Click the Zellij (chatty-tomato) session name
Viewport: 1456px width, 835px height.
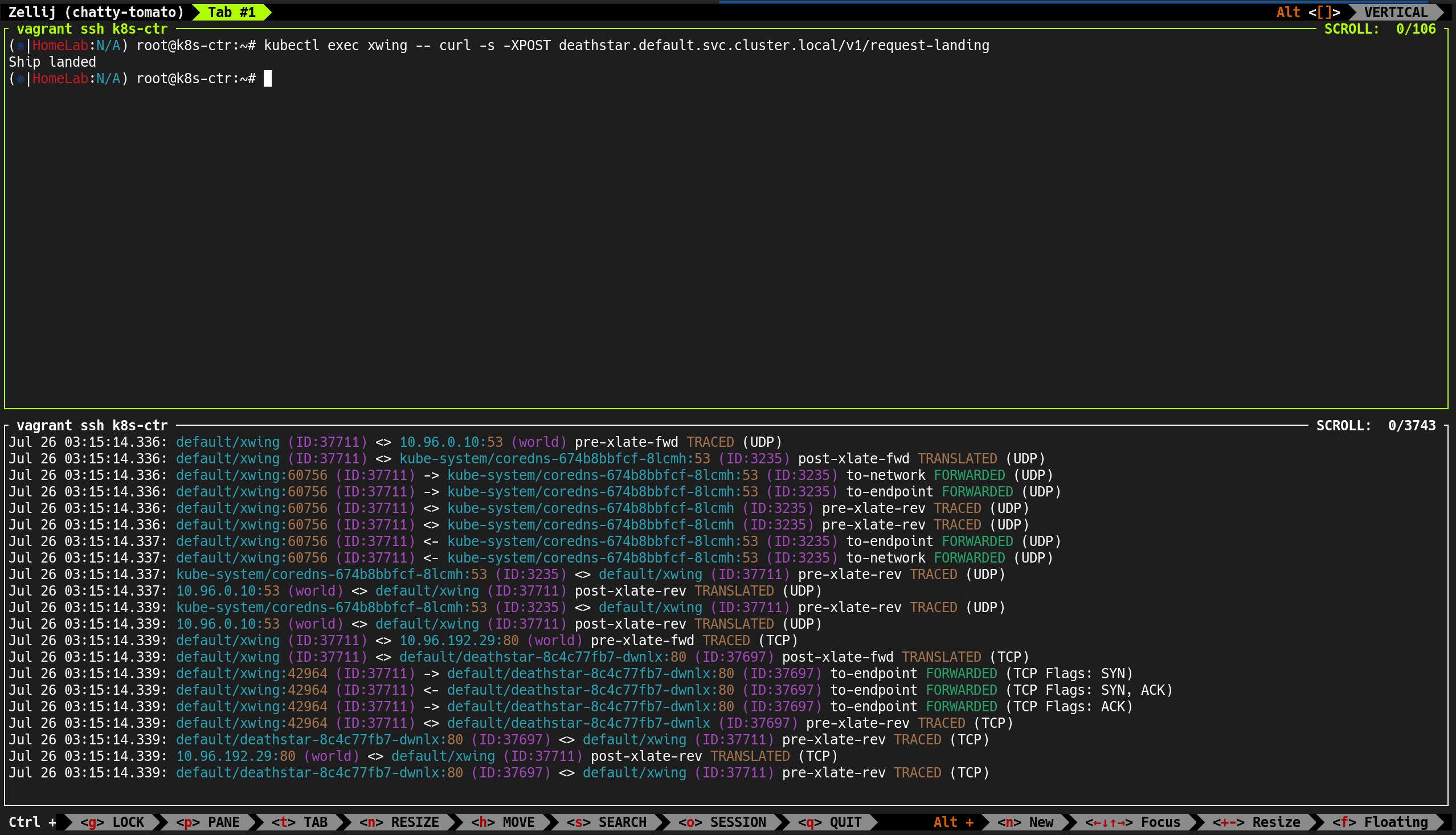pos(96,12)
